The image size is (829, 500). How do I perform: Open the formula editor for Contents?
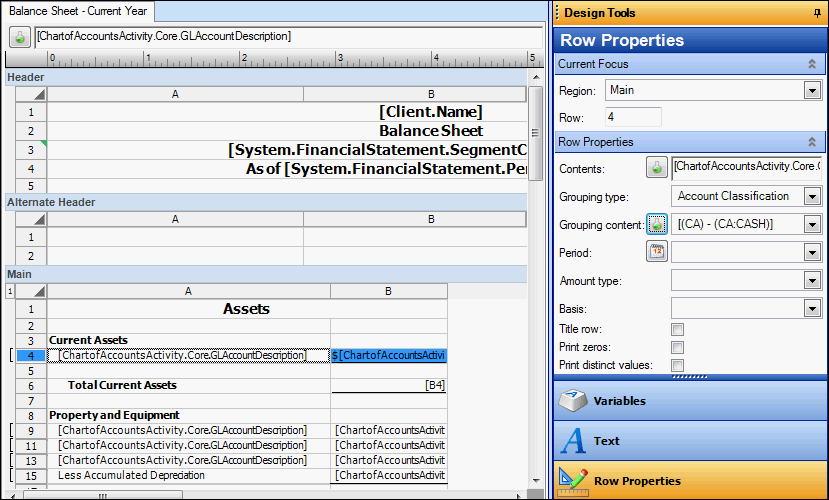point(657,167)
